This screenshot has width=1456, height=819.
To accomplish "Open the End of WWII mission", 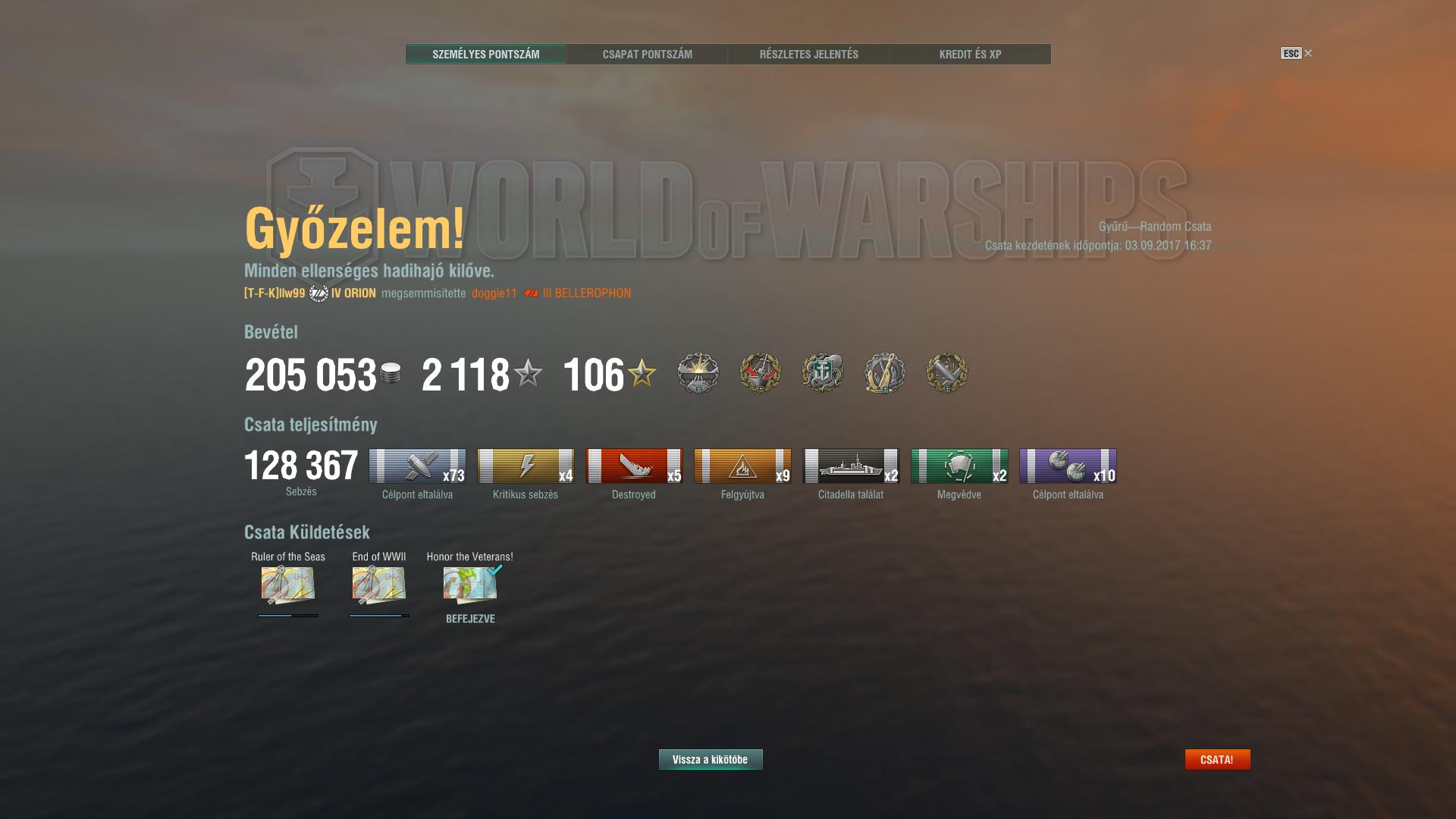I will pos(379,585).
